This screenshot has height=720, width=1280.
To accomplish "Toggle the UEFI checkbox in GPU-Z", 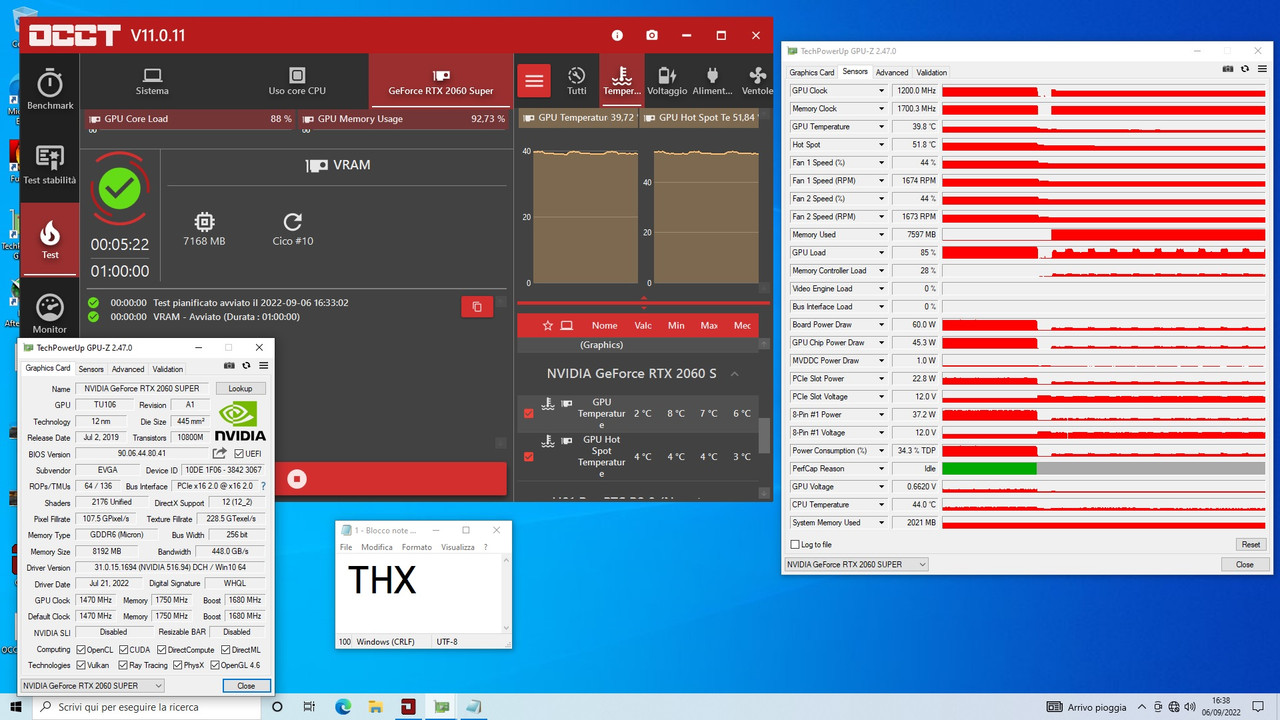I will tap(238, 453).
